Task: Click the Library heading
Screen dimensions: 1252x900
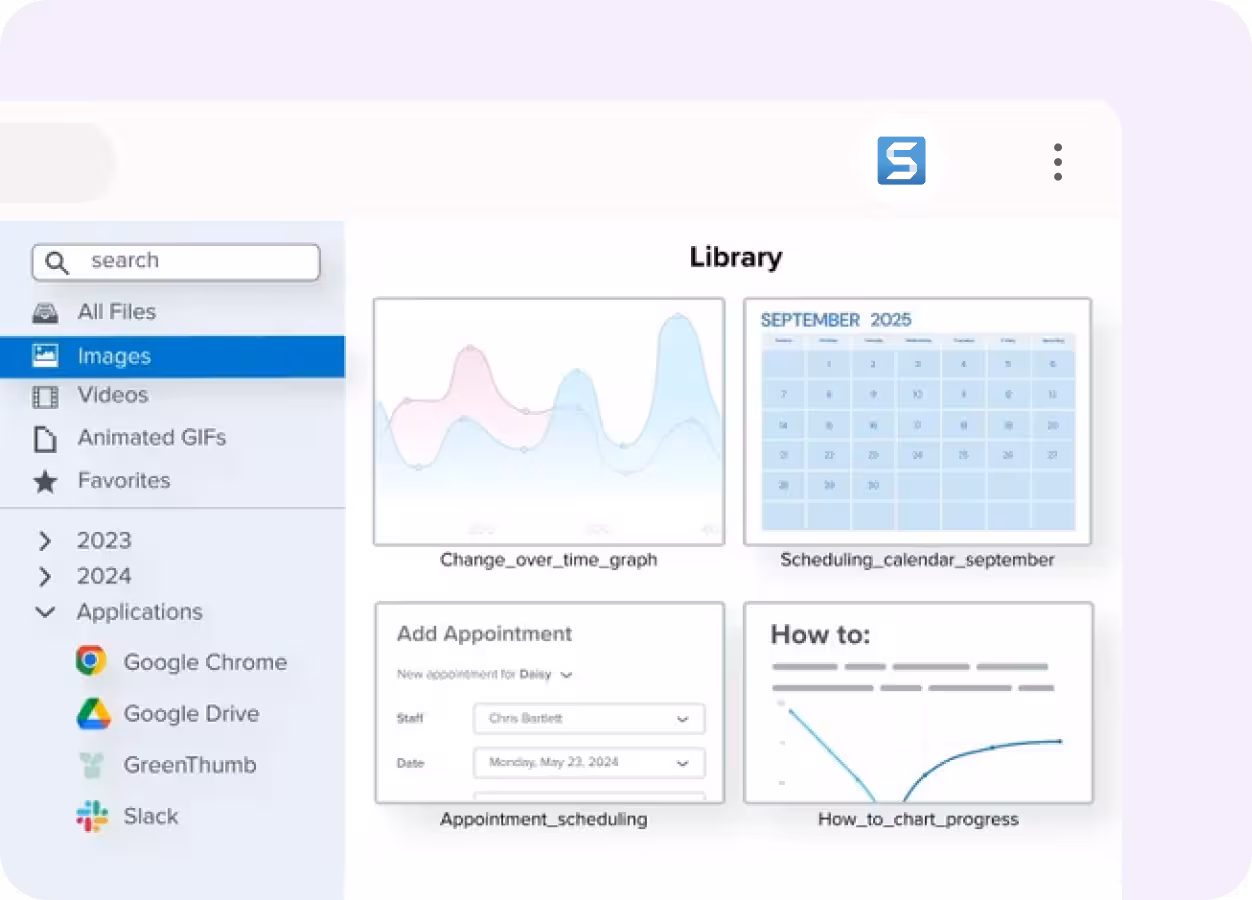Action: tap(736, 258)
